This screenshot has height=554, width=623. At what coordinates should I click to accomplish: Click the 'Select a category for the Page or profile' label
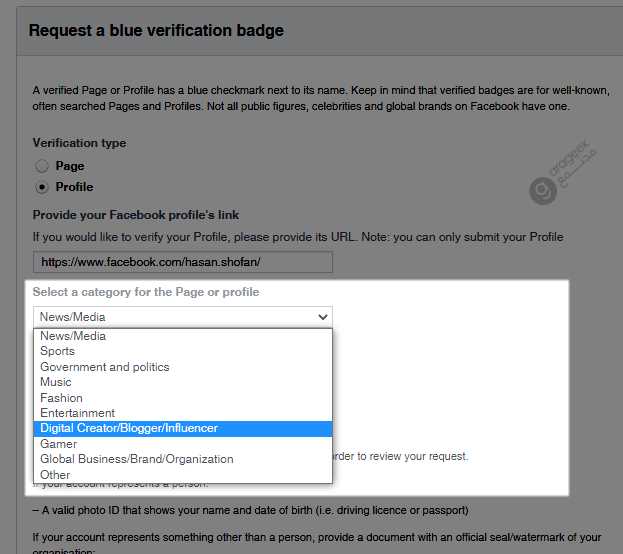coord(146,292)
